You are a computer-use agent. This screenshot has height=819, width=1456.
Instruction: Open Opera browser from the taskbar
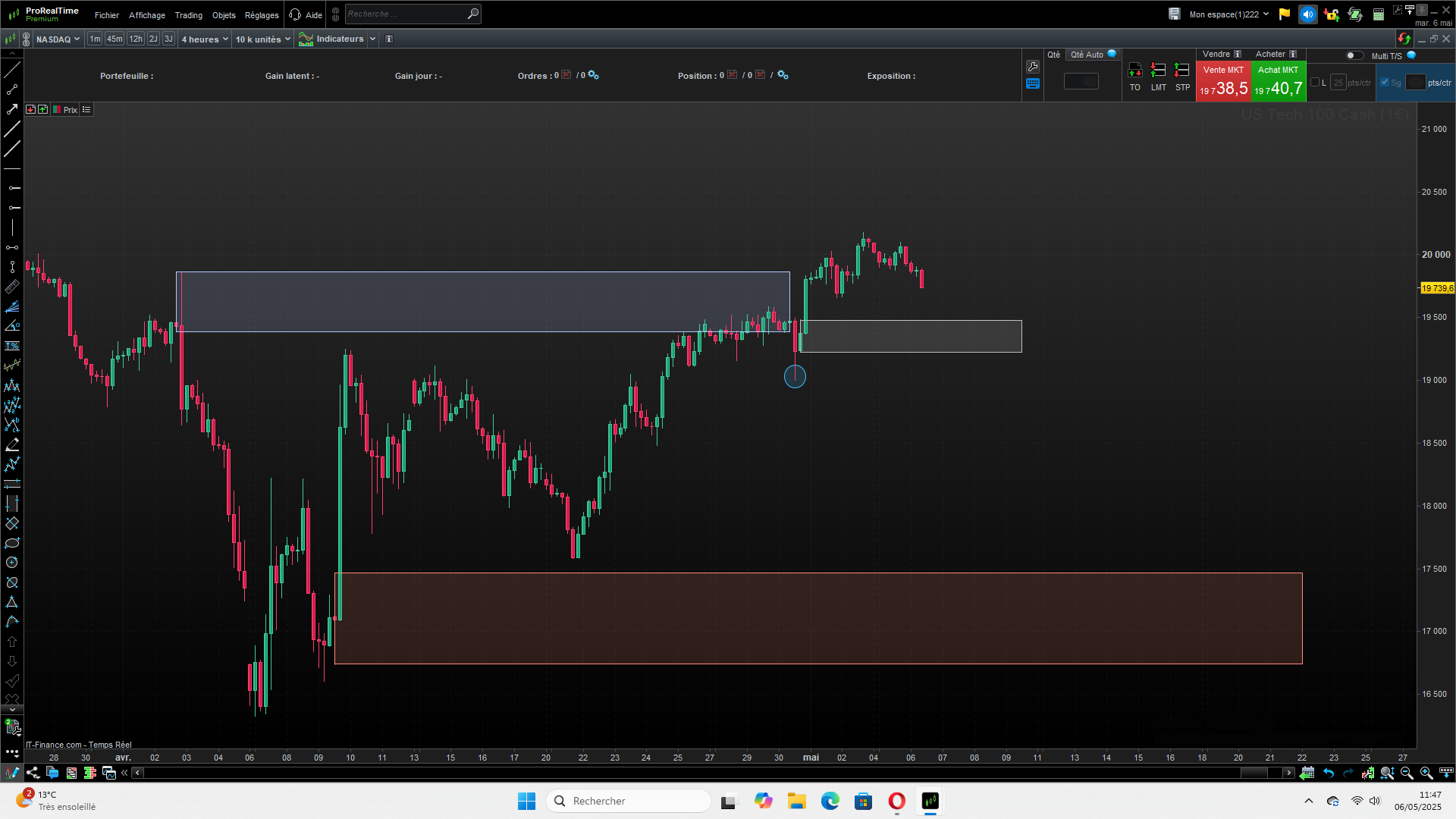pos(896,801)
